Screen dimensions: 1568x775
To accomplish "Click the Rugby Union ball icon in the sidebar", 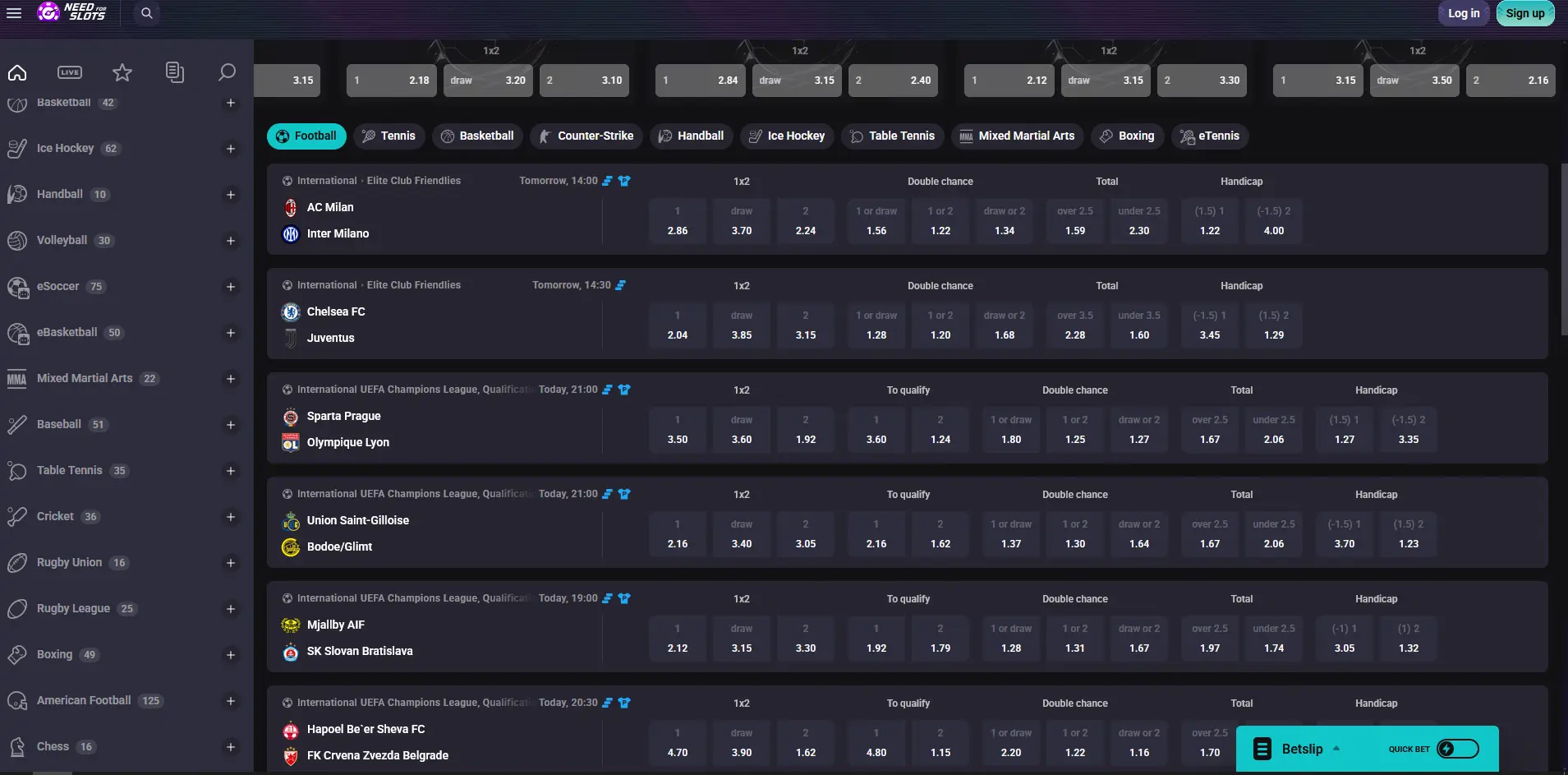I will pyautogui.click(x=17, y=563).
